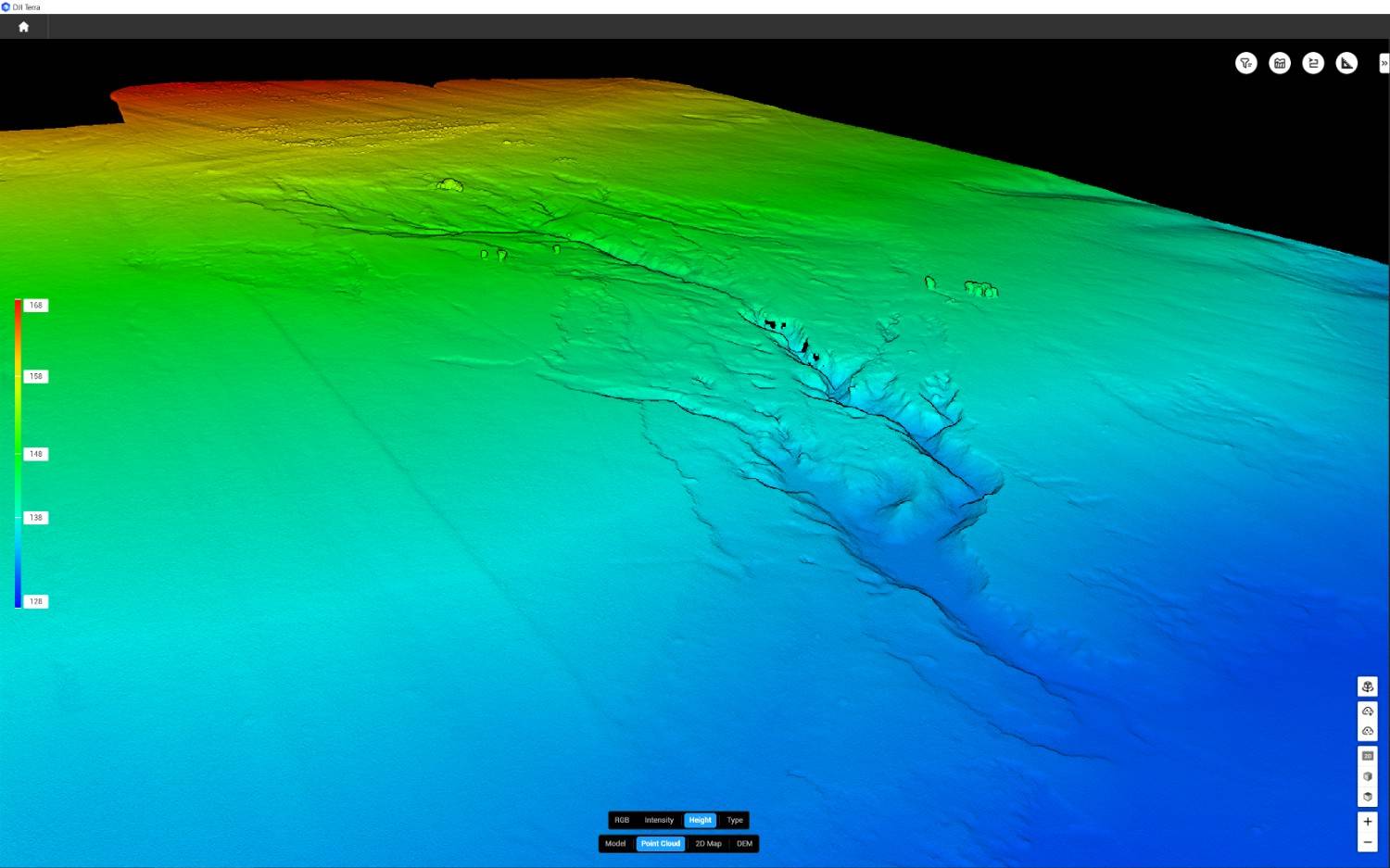This screenshot has width=1390, height=868.
Task: Open the map chart panel icon
Action: tap(1279, 63)
